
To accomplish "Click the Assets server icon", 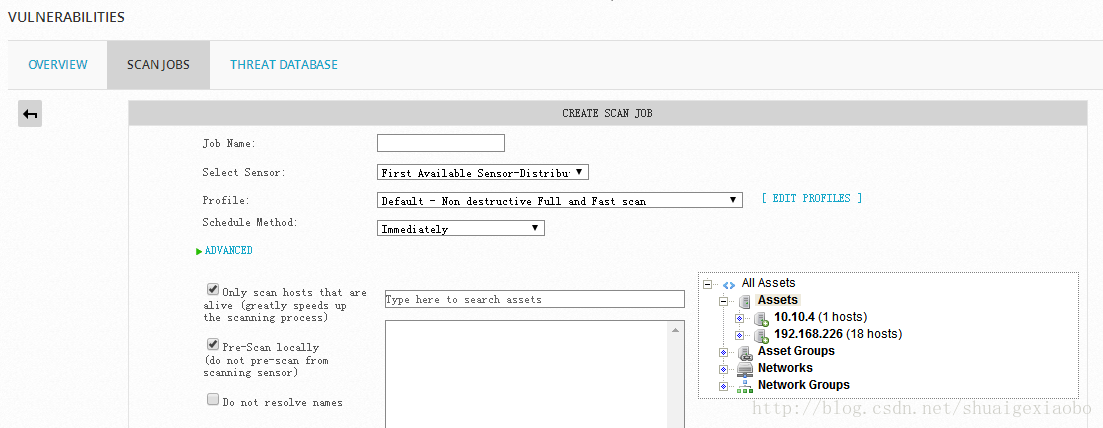I will pyautogui.click(x=744, y=301).
